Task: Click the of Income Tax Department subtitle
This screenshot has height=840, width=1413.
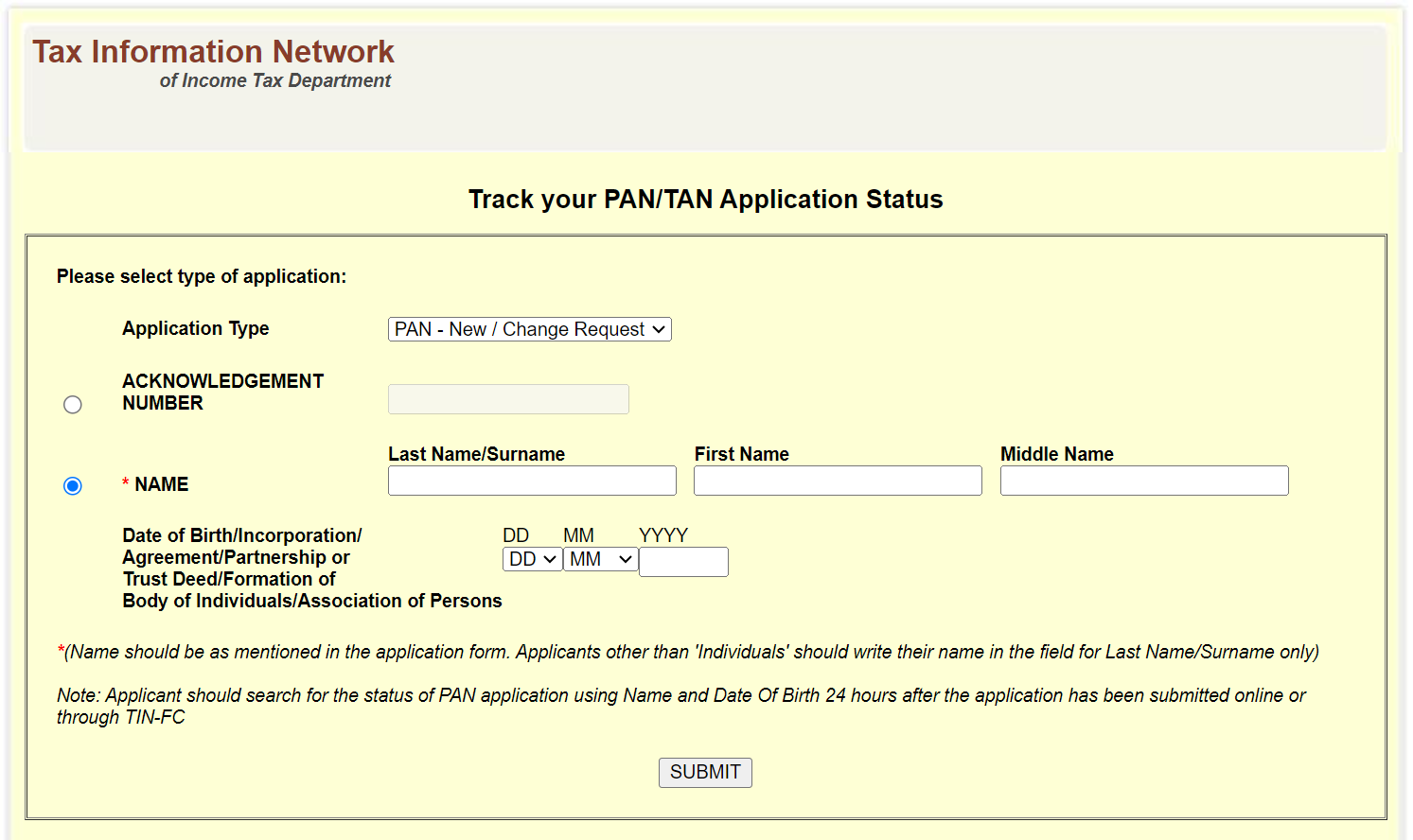Action: 275,80
